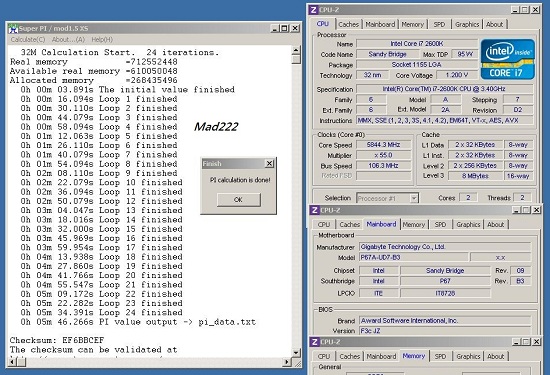550x375 pixels.
Task: Click the Core Speed value field
Action: (x=383, y=145)
